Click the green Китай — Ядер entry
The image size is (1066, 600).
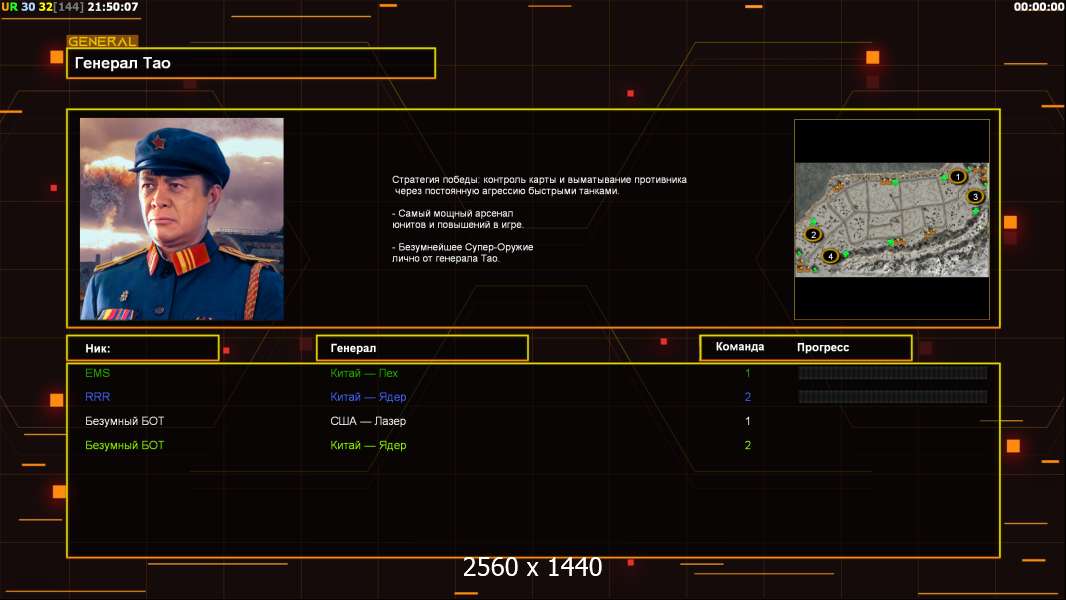coord(368,446)
